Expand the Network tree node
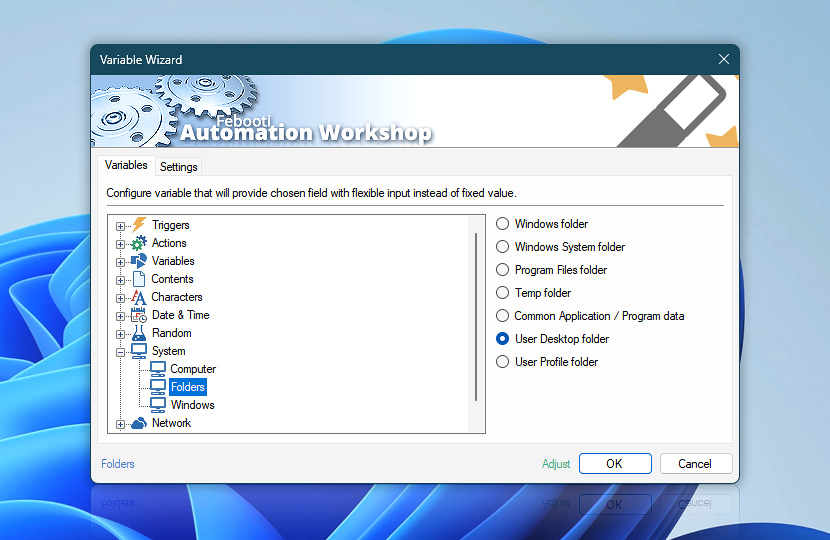This screenshot has width=830, height=540. point(120,425)
